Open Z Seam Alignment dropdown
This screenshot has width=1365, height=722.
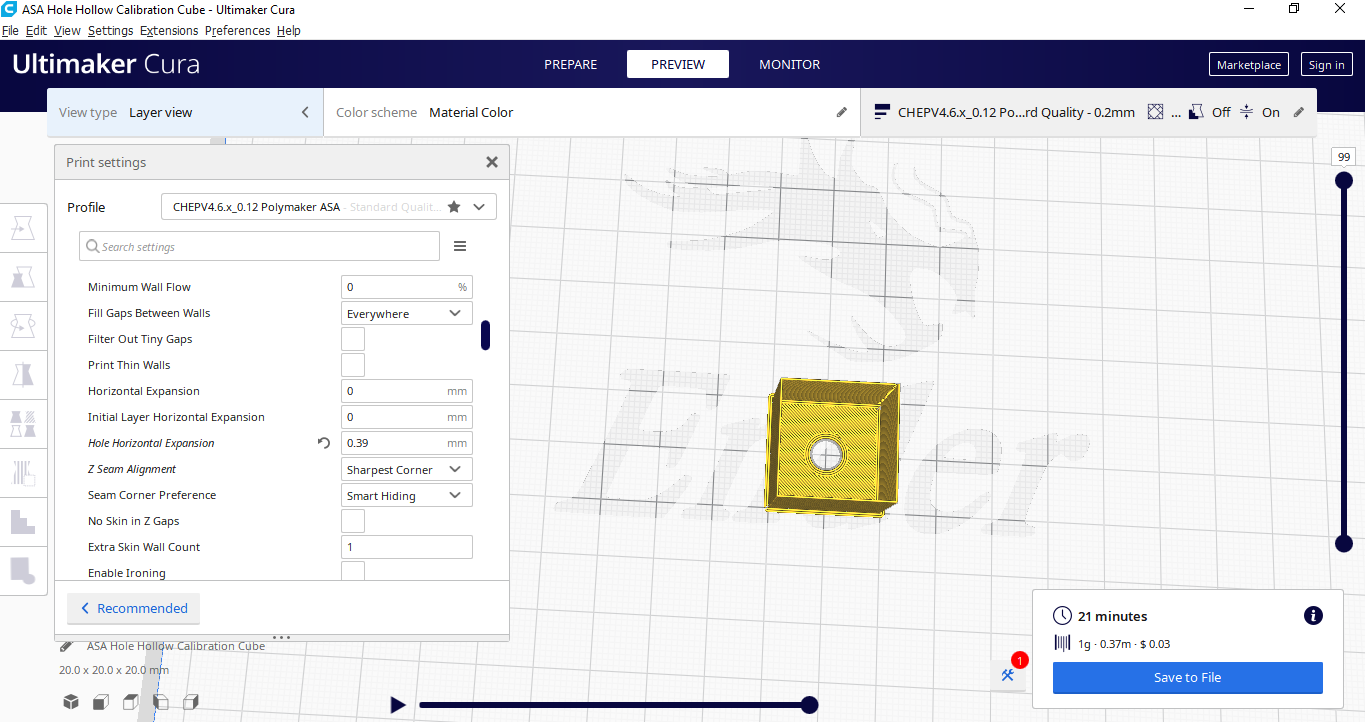[407, 469]
